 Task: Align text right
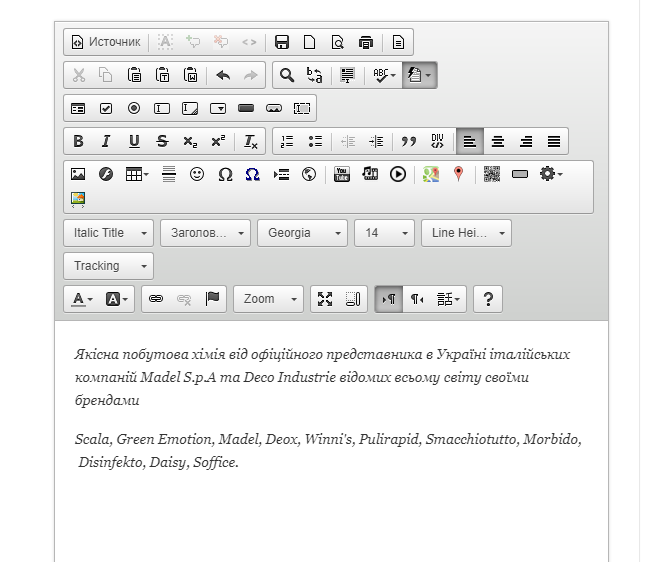point(526,142)
